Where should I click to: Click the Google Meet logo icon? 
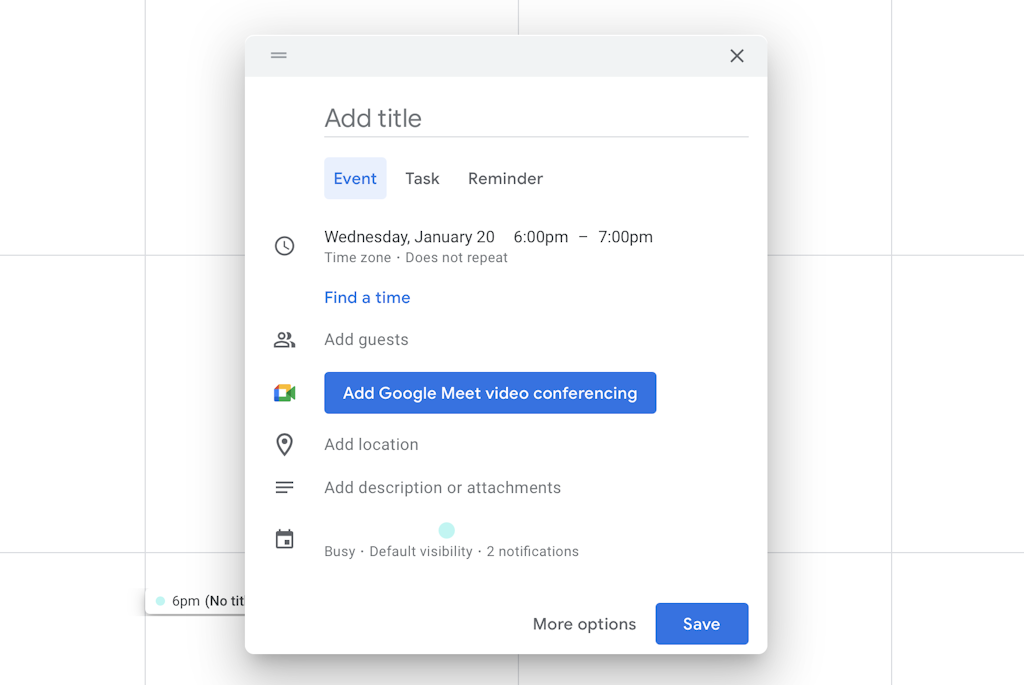(x=285, y=392)
